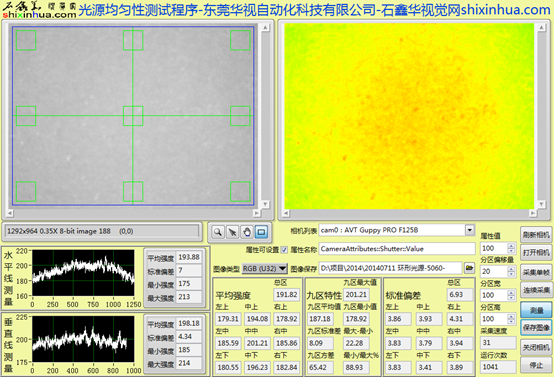Viewport: 554px width, 377px height.
Task: Select the magnifier zoom tool
Action: point(218,232)
